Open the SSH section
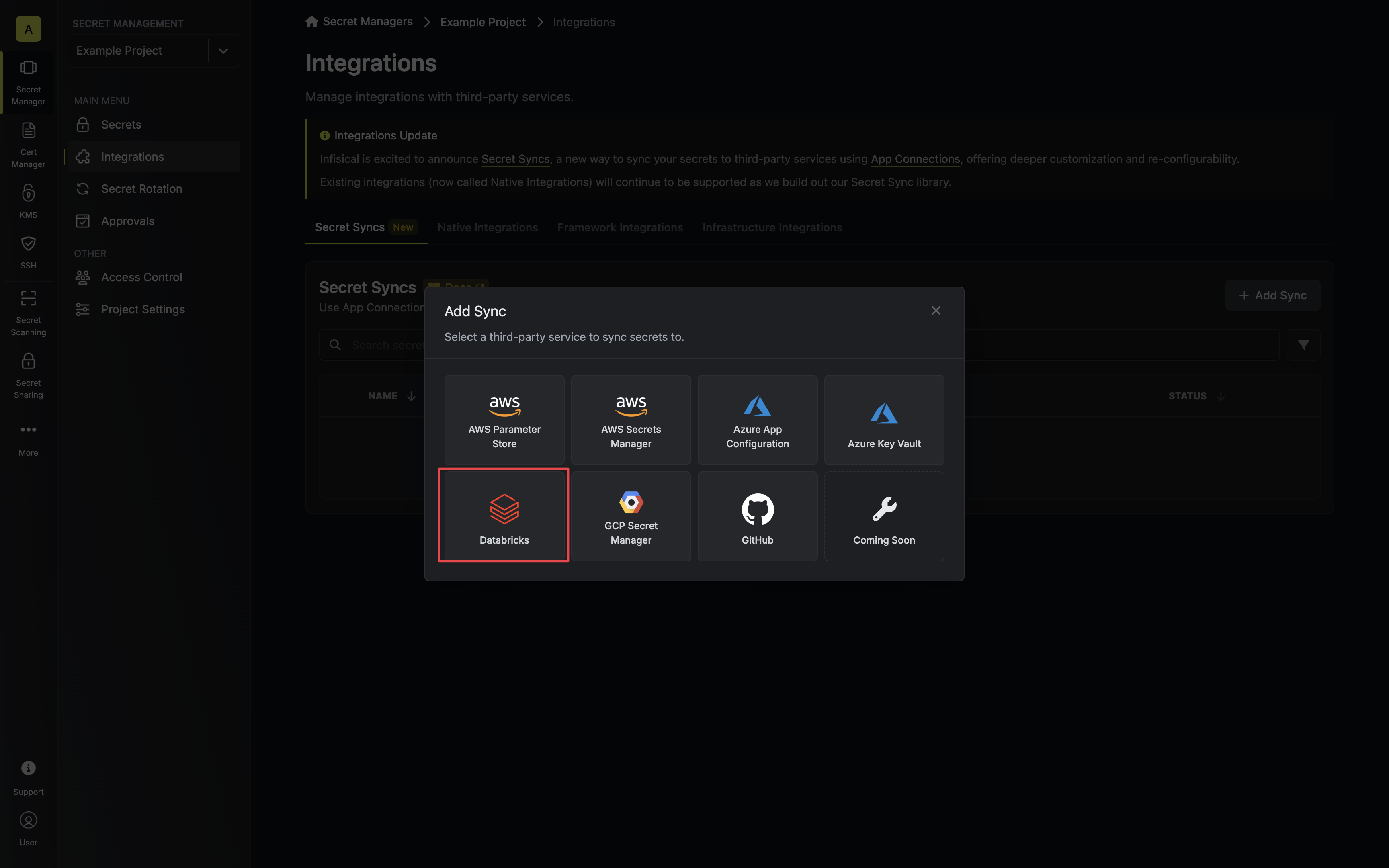 coord(28,251)
